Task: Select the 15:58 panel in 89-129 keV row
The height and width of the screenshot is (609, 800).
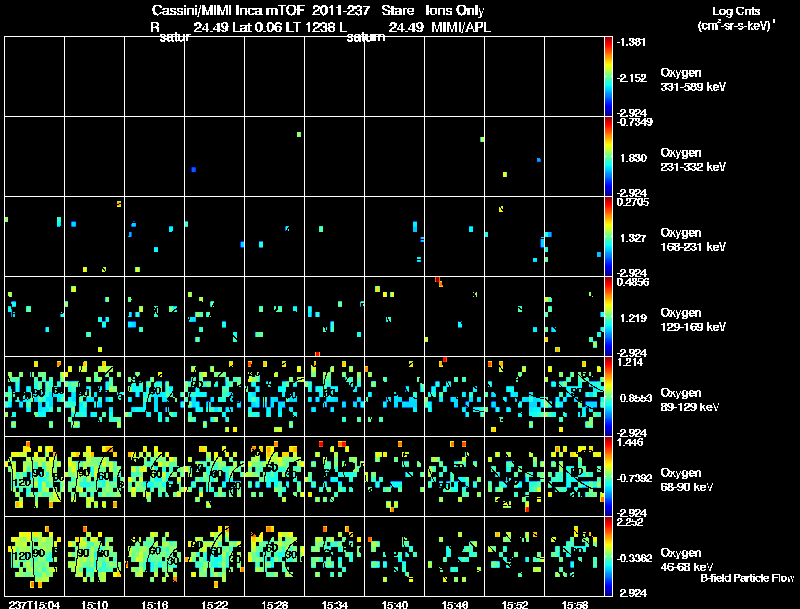Action: point(574,396)
